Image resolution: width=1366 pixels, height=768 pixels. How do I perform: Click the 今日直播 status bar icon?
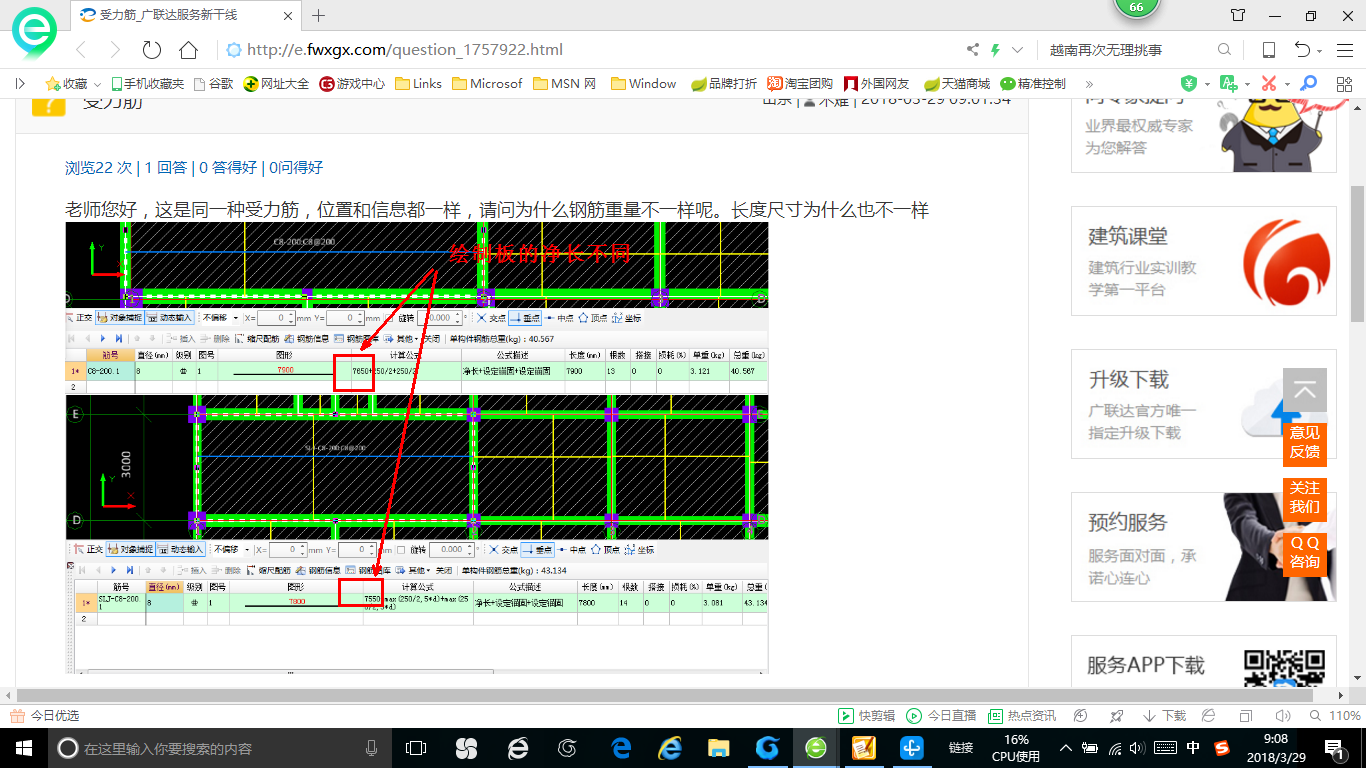click(x=941, y=716)
